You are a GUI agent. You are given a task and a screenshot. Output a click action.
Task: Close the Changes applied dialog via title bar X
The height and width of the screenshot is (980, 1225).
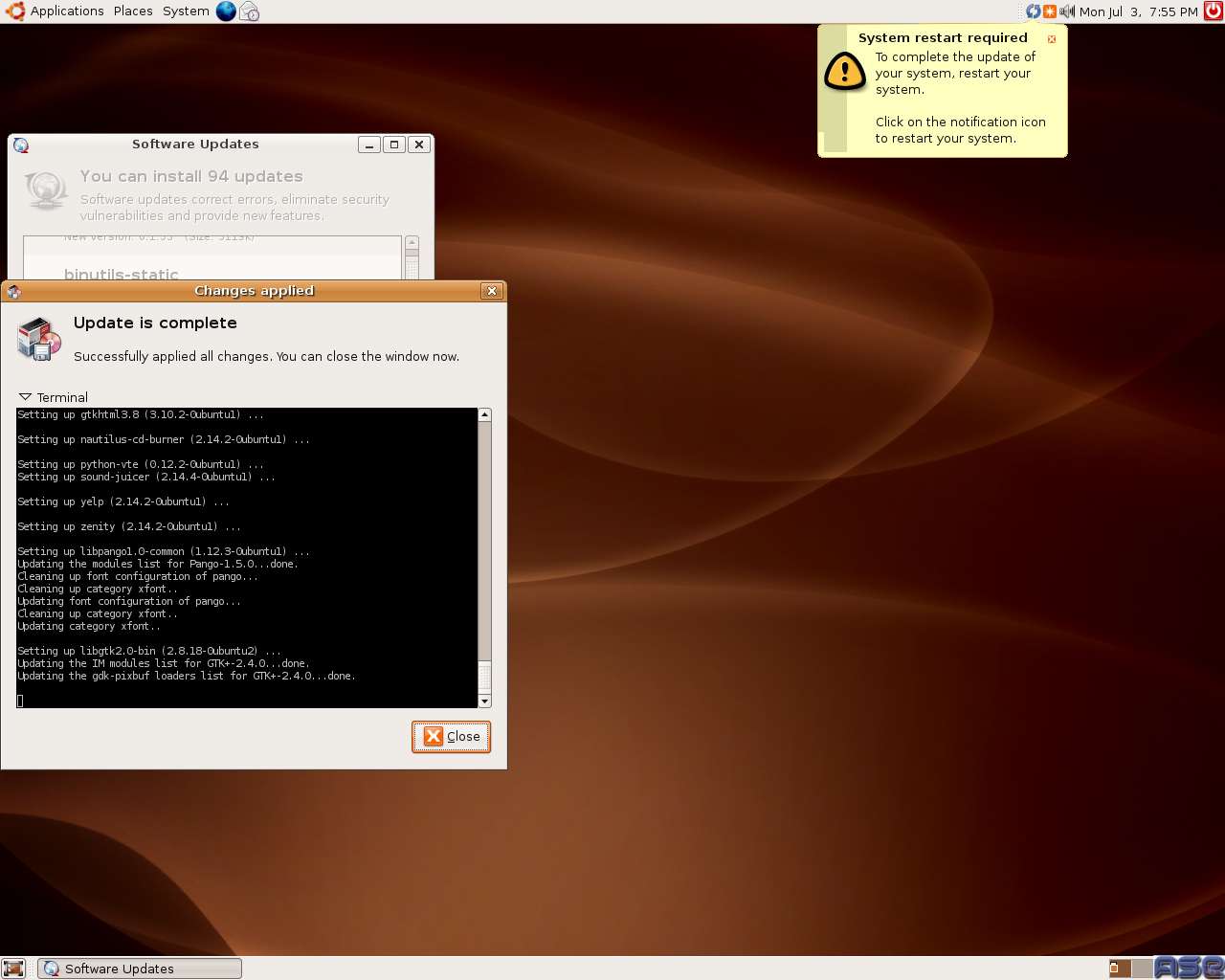pos(492,291)
